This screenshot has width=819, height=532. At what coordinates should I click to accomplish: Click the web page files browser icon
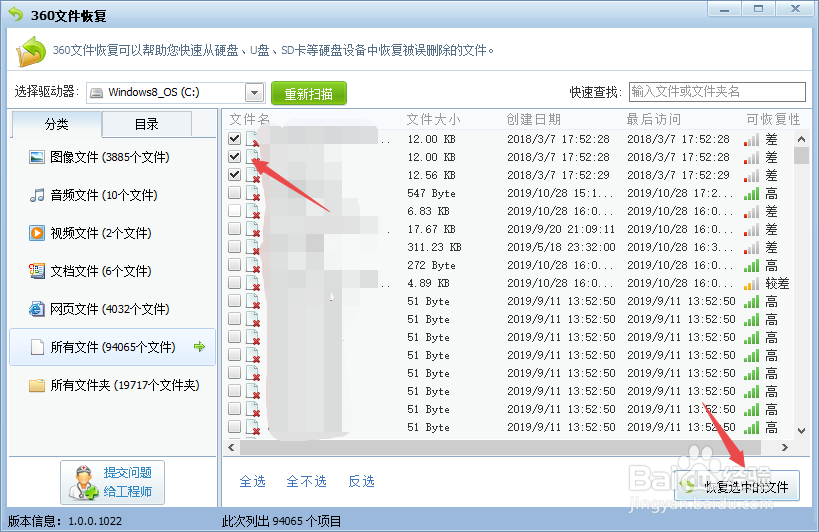coord(37,309)
